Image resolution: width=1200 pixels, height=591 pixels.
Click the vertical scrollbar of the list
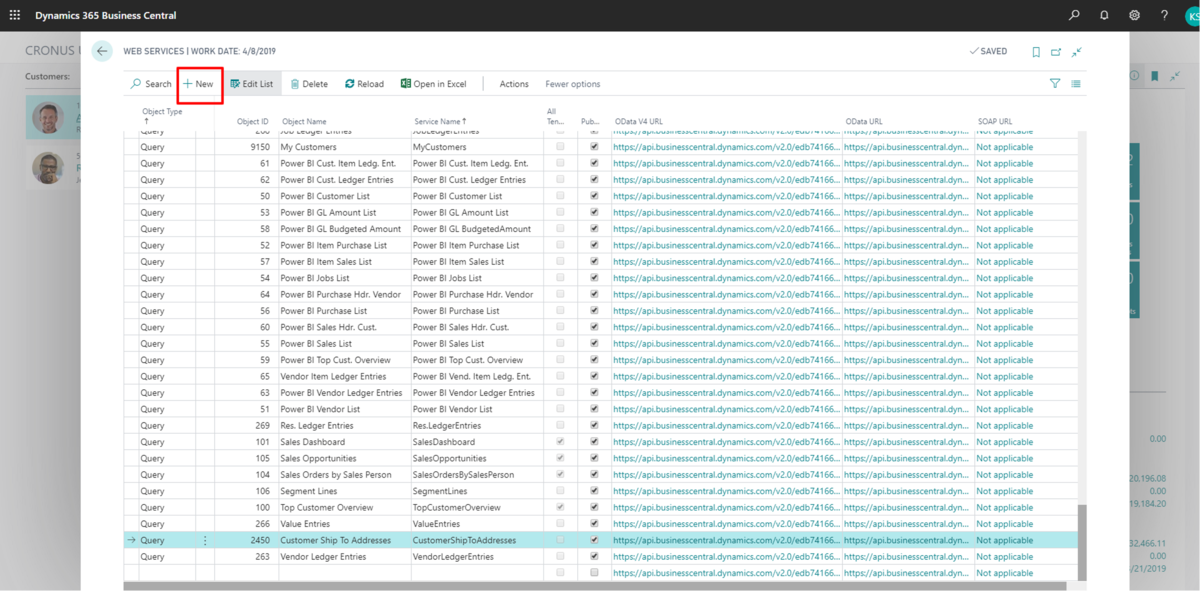[1081, 543]
